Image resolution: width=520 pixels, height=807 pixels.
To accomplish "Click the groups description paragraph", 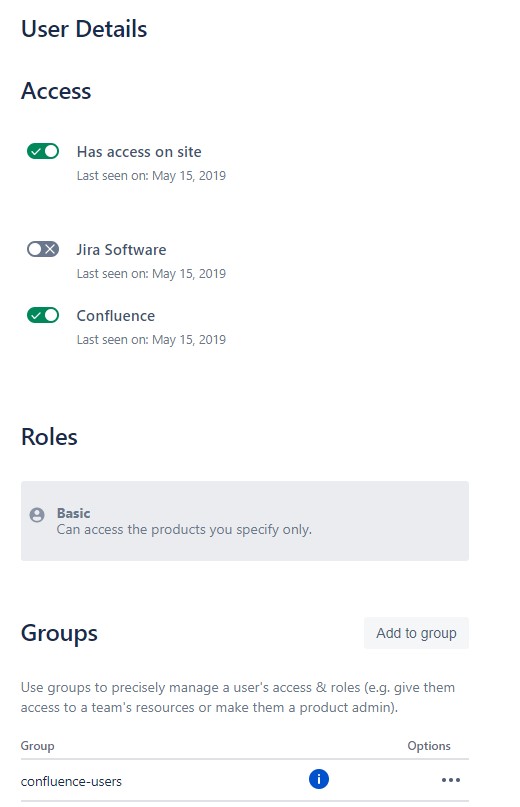I will pos(238,697).
